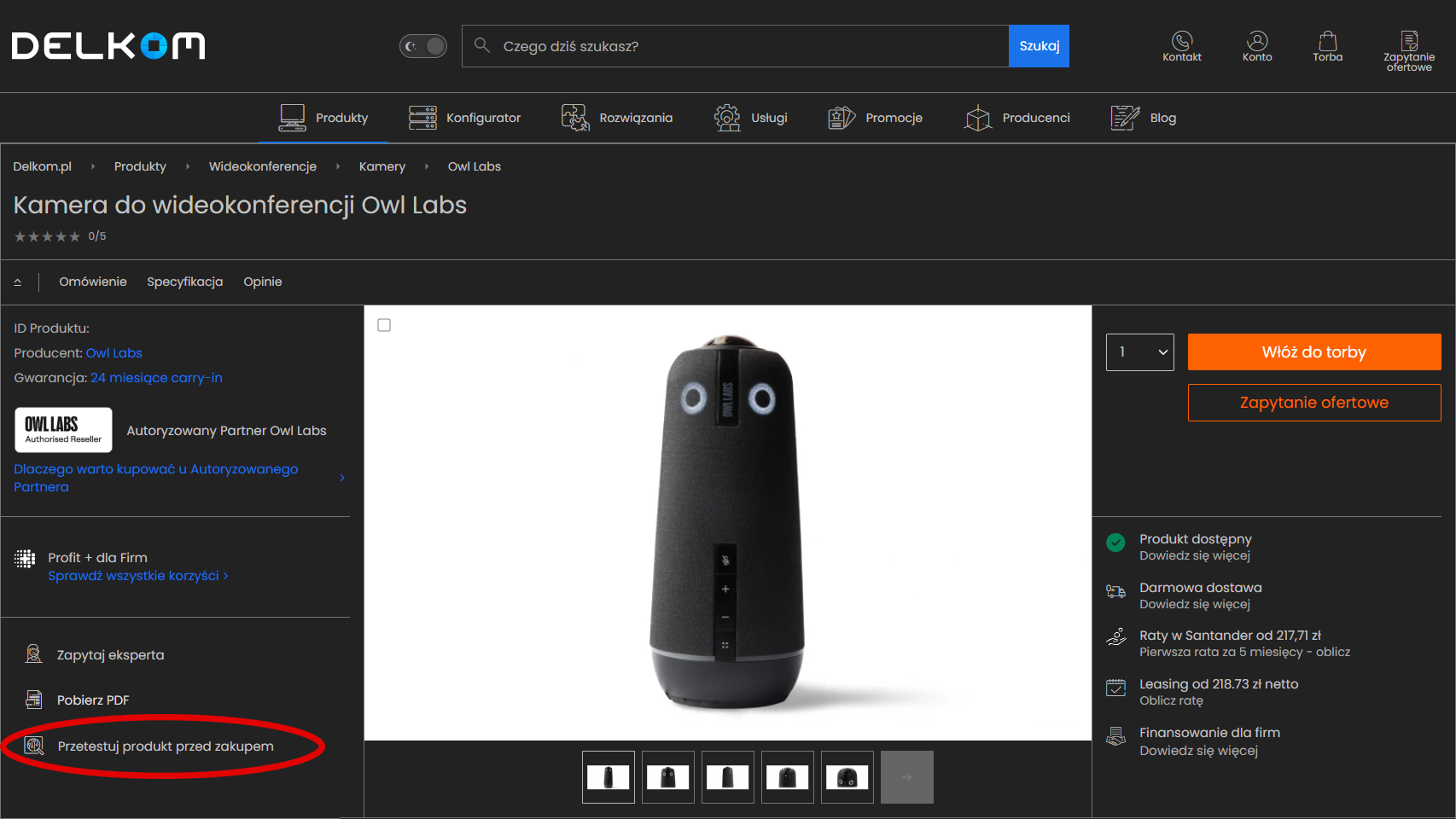Open Finansowanie dla firm 'Dowiedz się więcej'

pos(1199,752)
